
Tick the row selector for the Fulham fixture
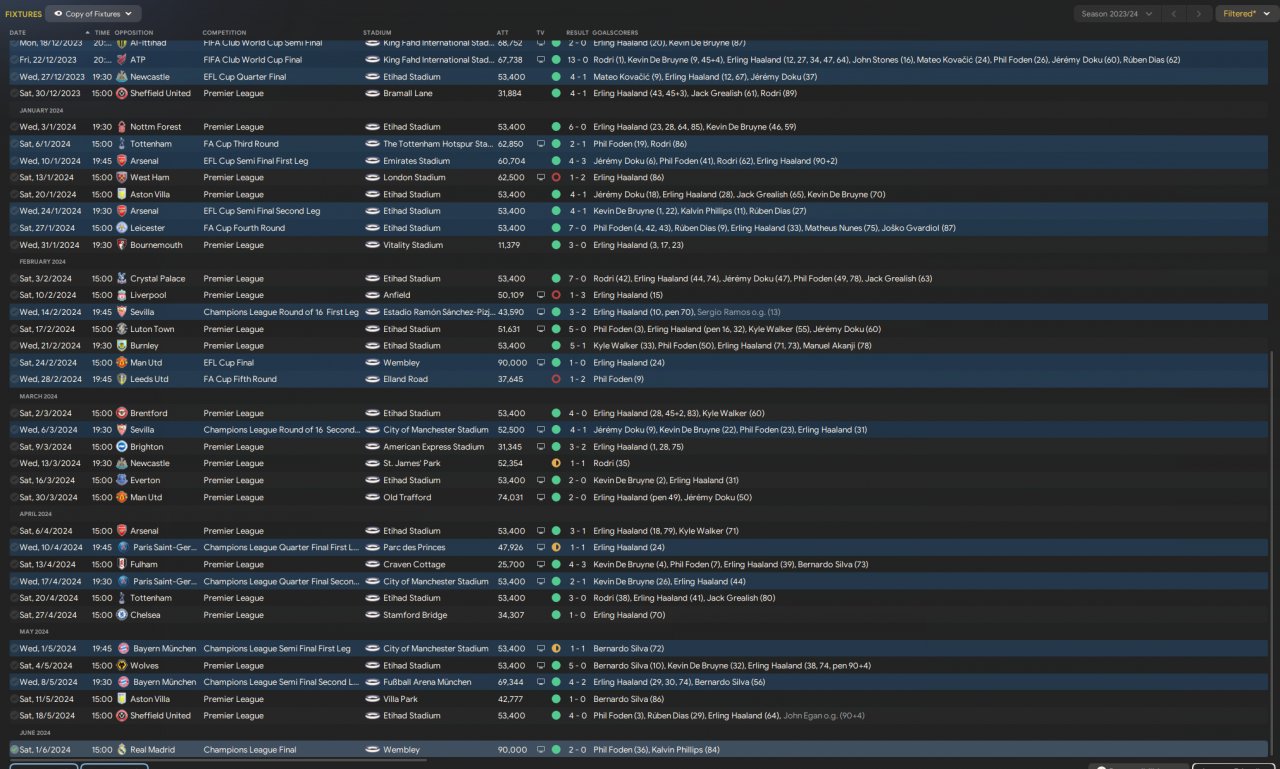[x=14, y=565]
